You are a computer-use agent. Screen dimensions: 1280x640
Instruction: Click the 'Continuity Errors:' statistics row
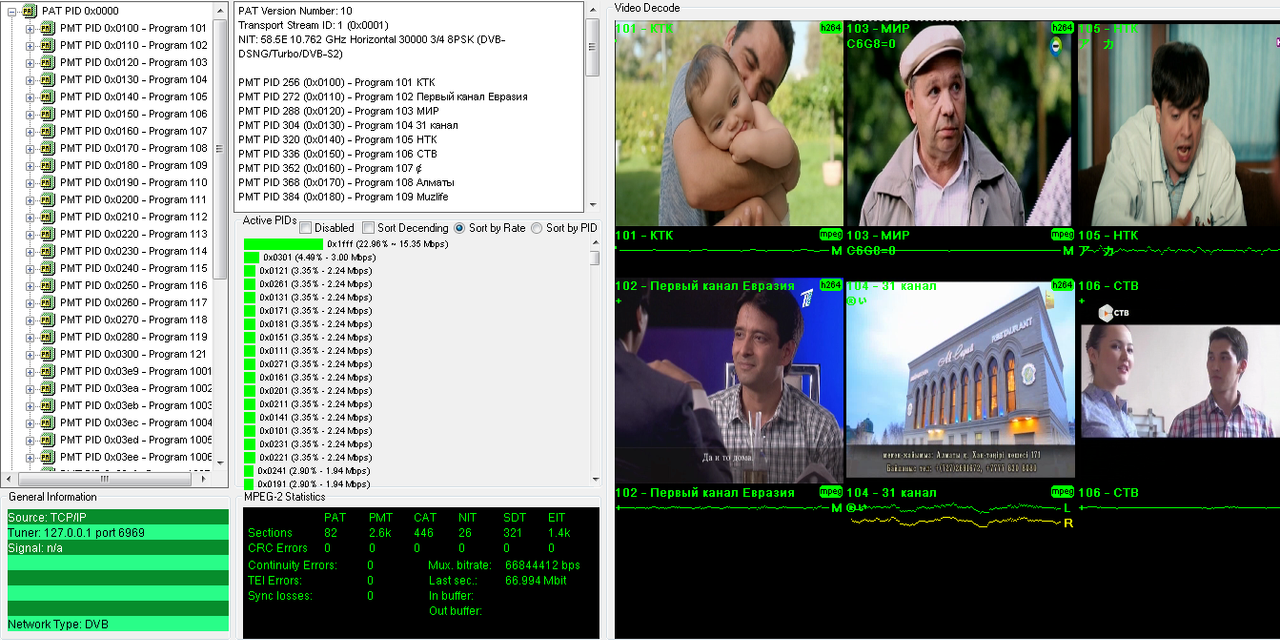tap(311, 565)
